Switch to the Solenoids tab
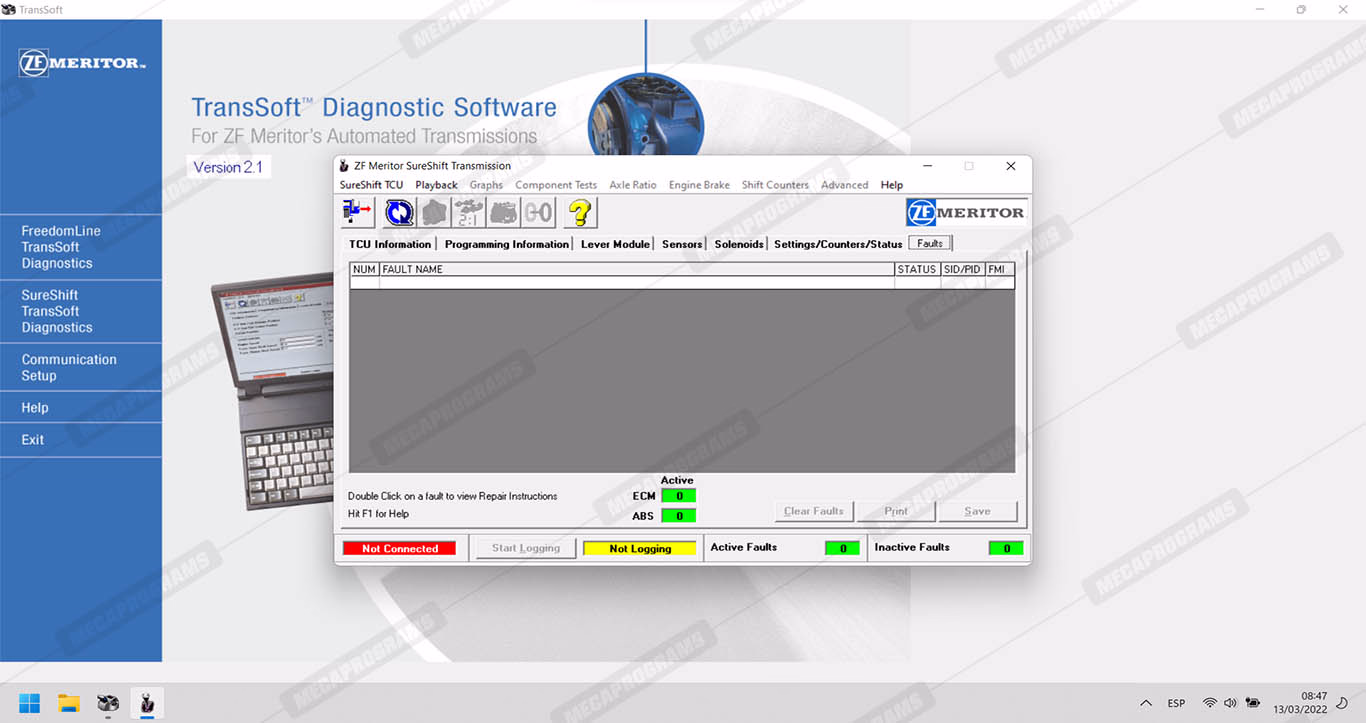The height and width of the screenshot is (723, 1366). (739, 244)
